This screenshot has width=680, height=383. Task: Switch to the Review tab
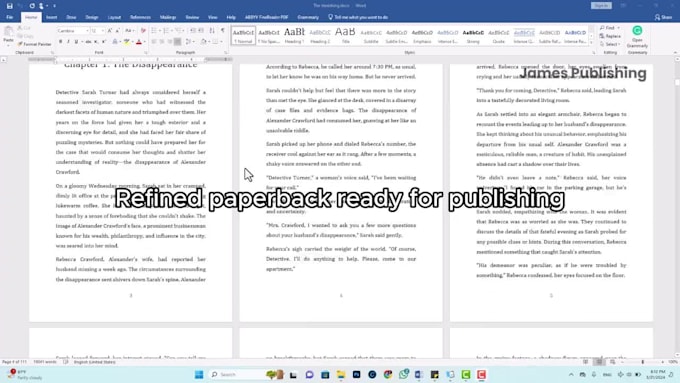tap(192, 17)
